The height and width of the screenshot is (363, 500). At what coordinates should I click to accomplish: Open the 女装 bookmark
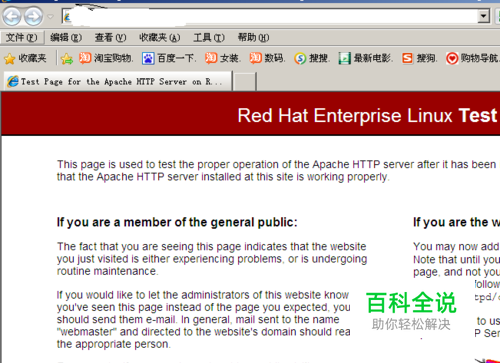click(x=222, y=58)
